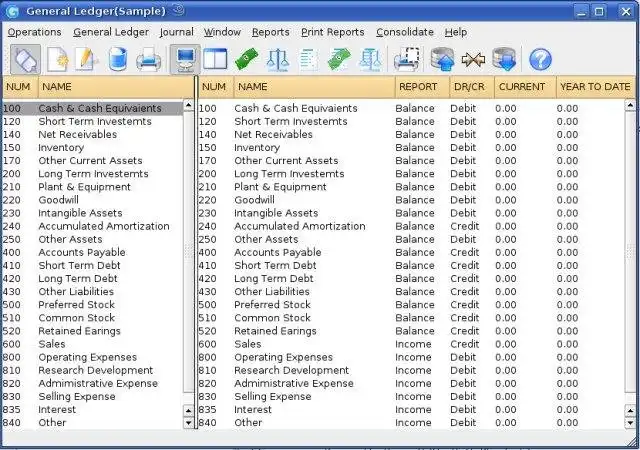Click the inward-pointing merge arrows icon
640x450 pixels.
click(x=473, y=60)
